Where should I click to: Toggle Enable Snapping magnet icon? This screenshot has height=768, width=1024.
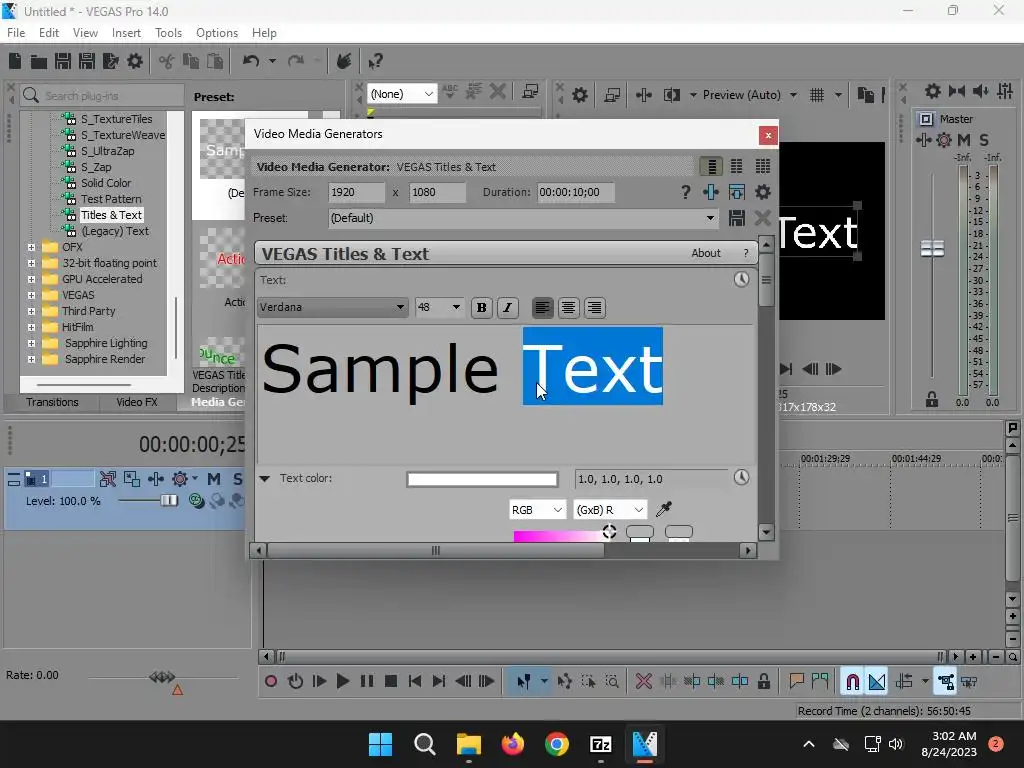852,682
